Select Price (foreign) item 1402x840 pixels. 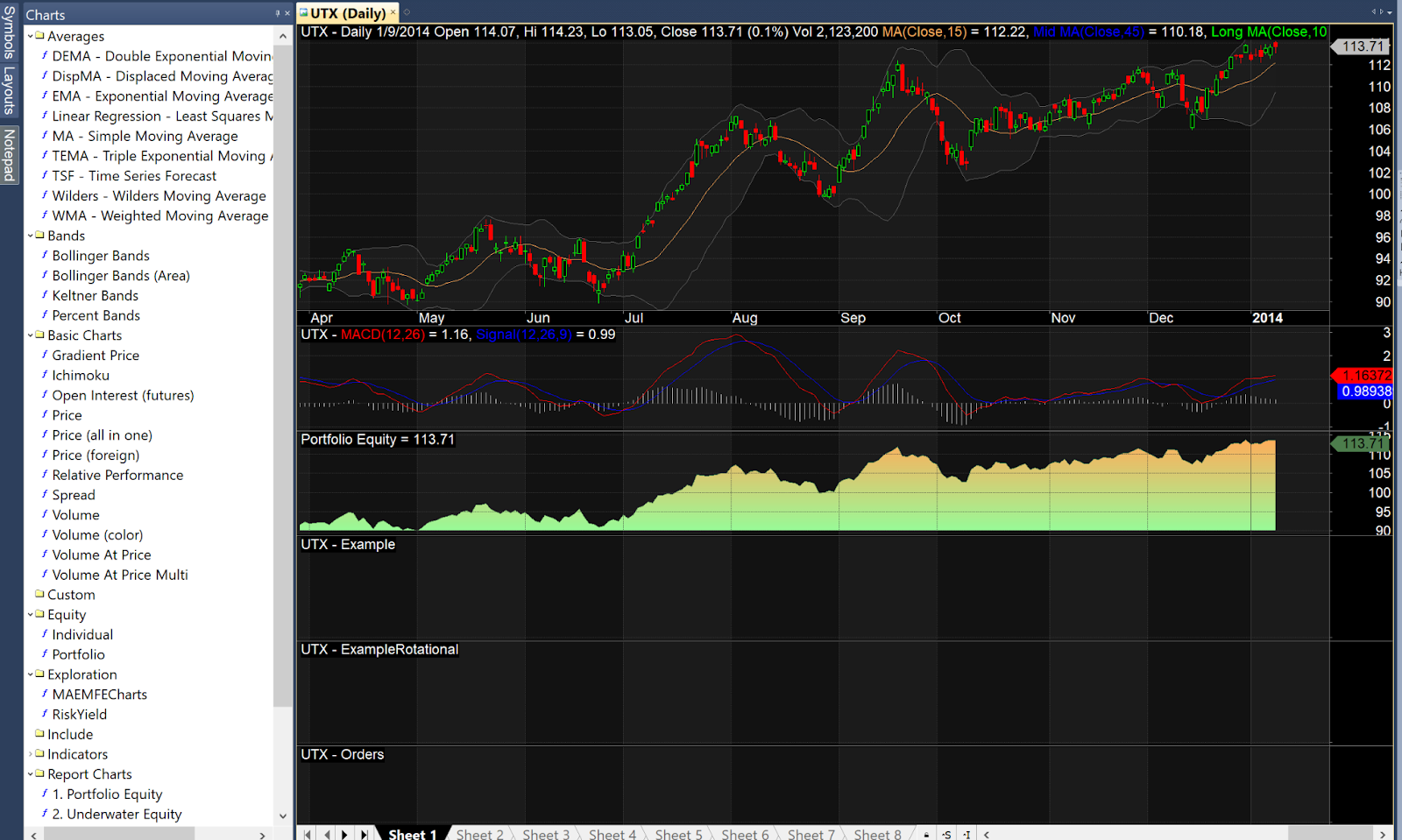[96, 455]
